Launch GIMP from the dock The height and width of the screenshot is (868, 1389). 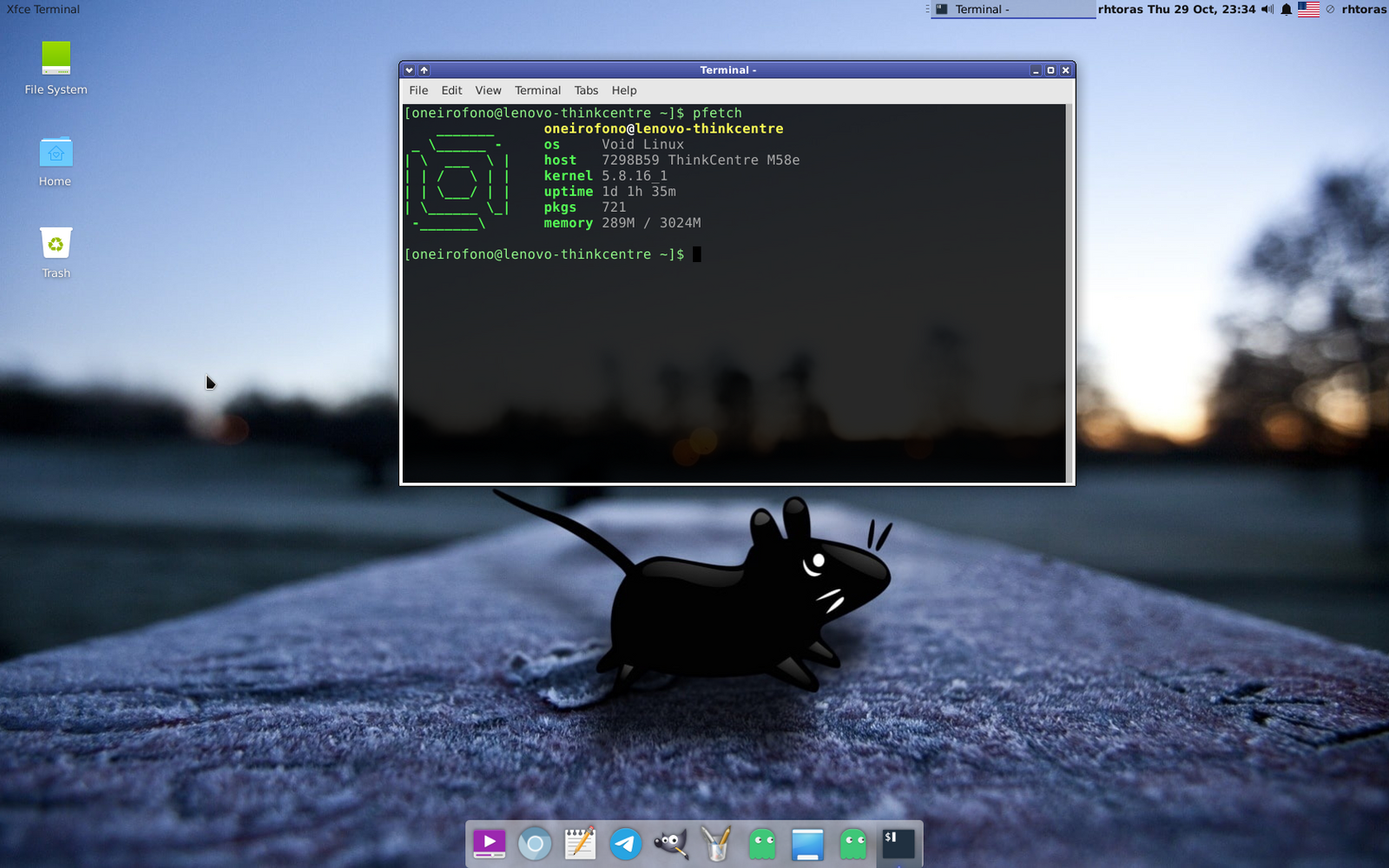[x=671, y=843]
